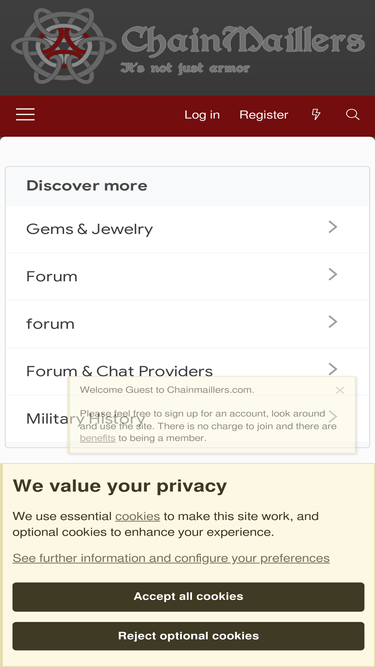The height and width of the screenshot is (667, 375).
Task: Click the Accept all cookies button
Action: [x=188, y=596]
